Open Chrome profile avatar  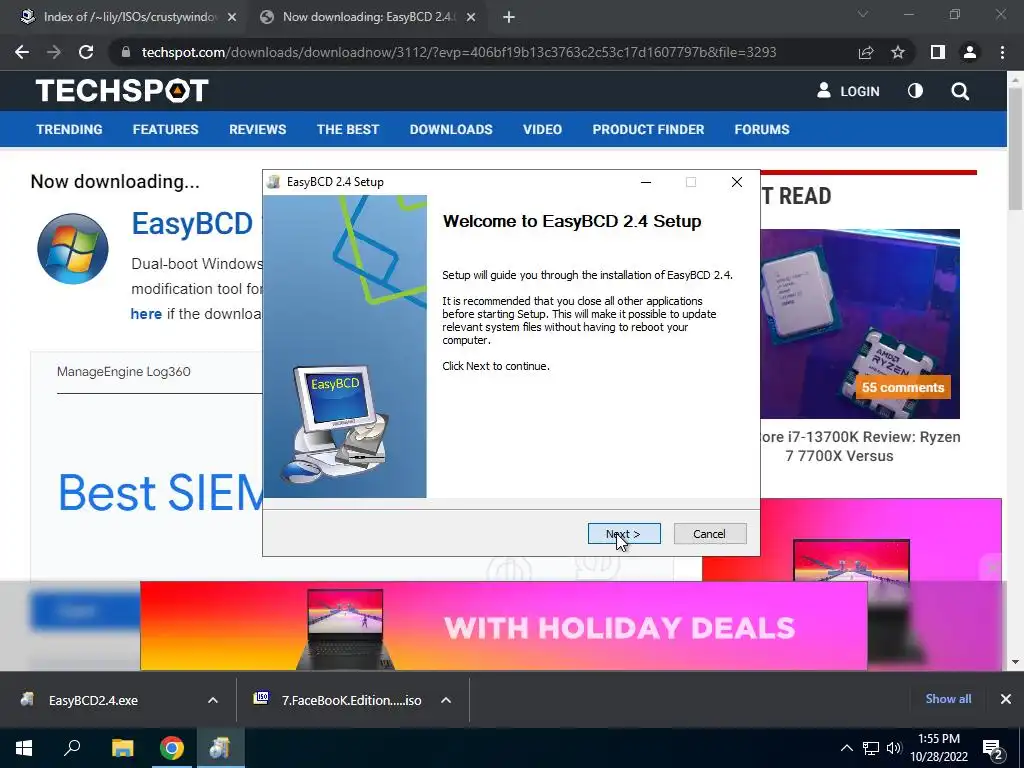[970, 52]
